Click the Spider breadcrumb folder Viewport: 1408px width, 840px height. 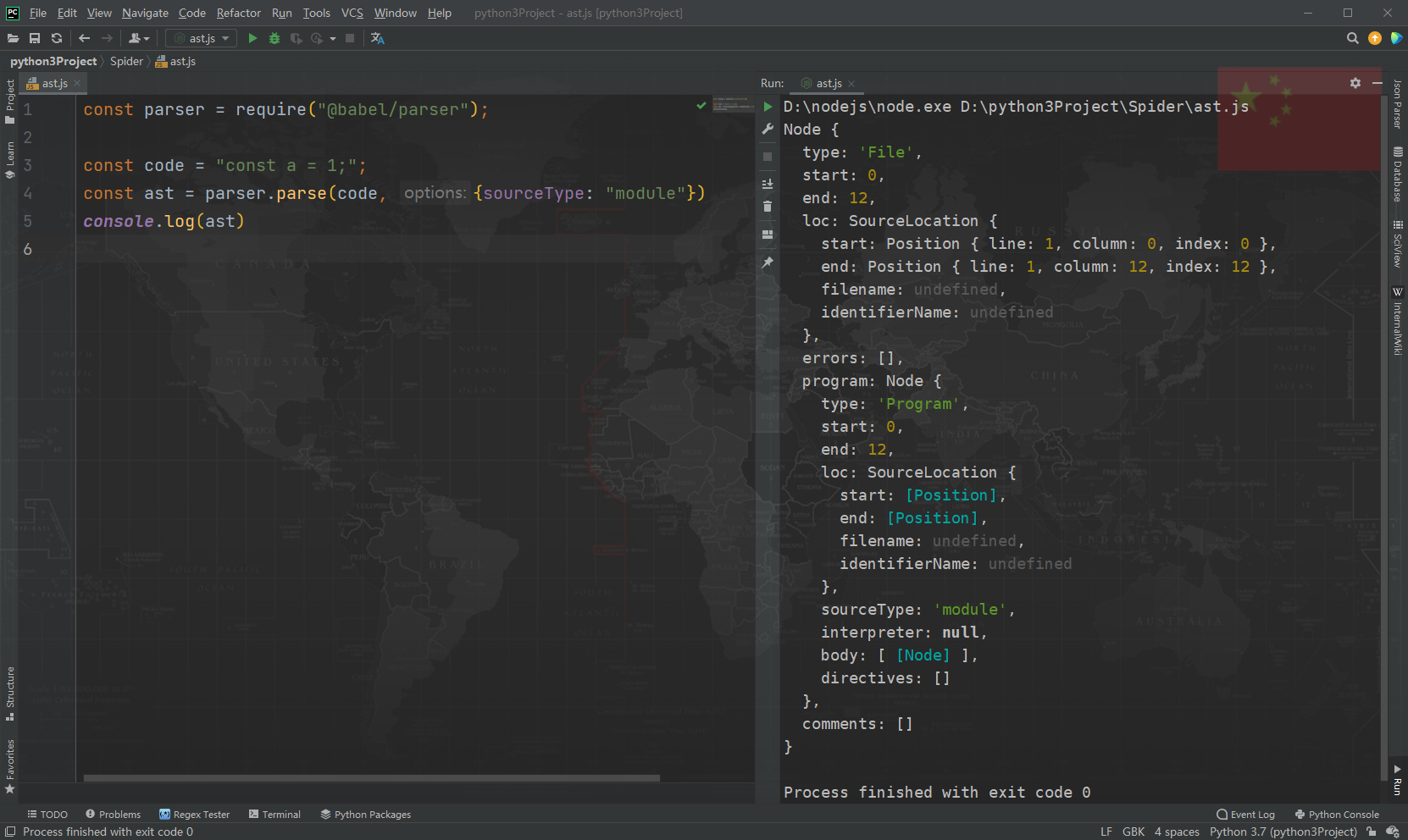point(126,61)
